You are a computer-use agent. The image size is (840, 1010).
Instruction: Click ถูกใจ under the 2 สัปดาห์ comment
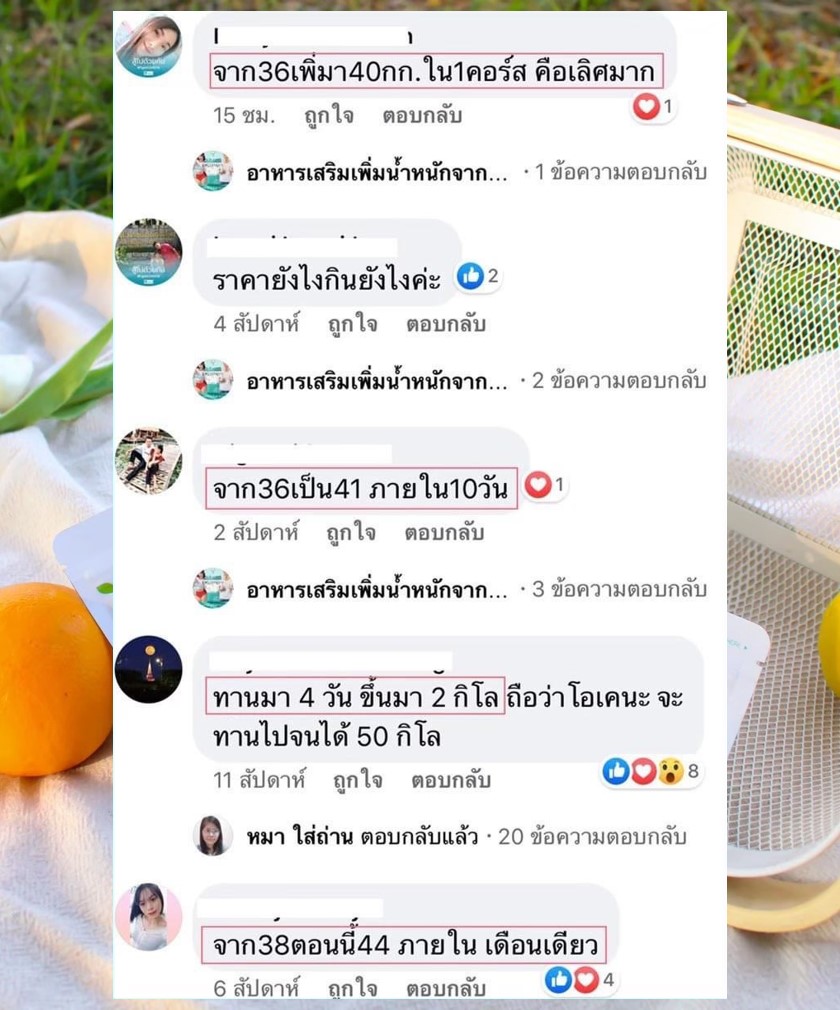coord(351,533)
